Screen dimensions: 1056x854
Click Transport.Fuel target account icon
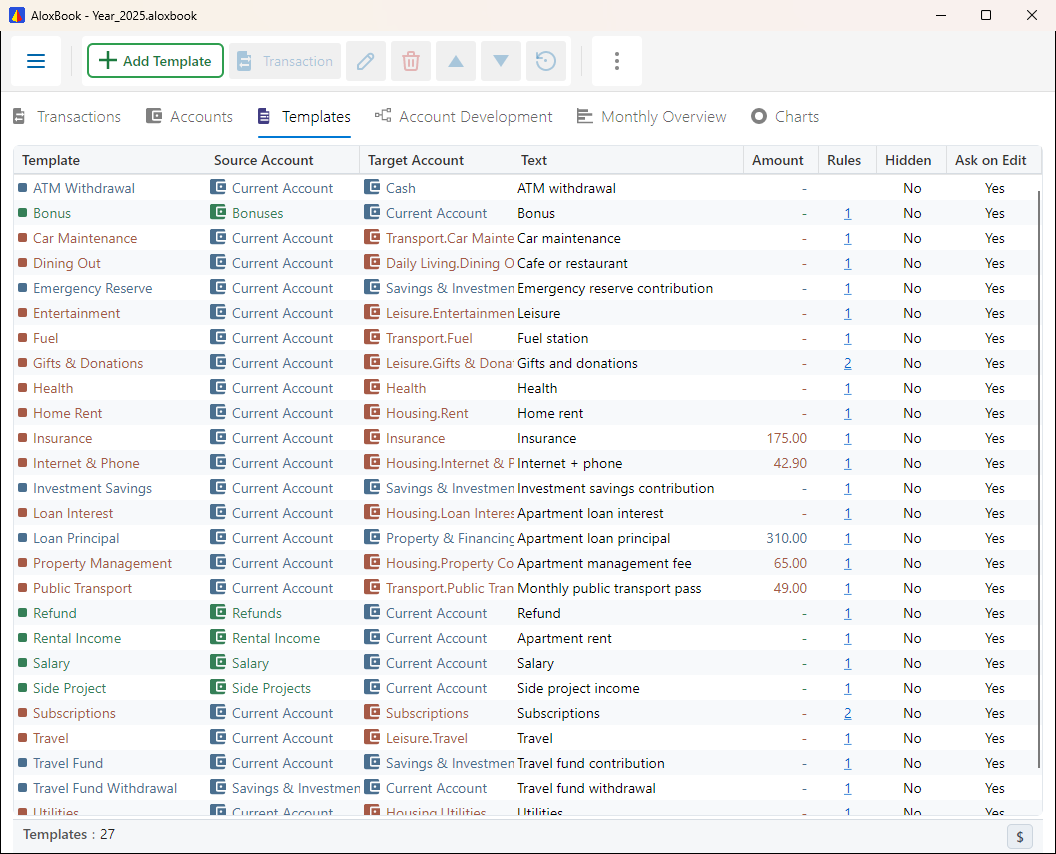[x=372, y=337]
